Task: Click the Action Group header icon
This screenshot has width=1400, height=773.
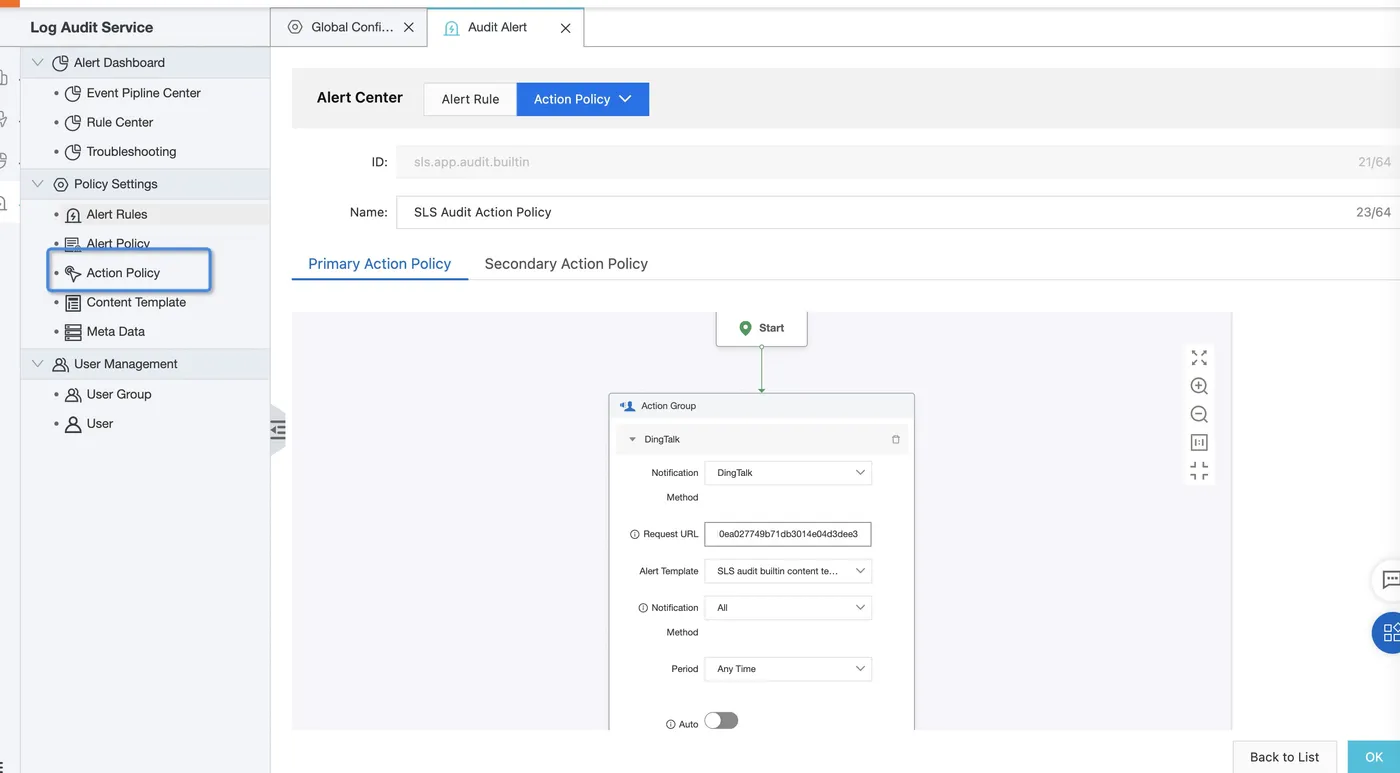Action: pos(627,406)
